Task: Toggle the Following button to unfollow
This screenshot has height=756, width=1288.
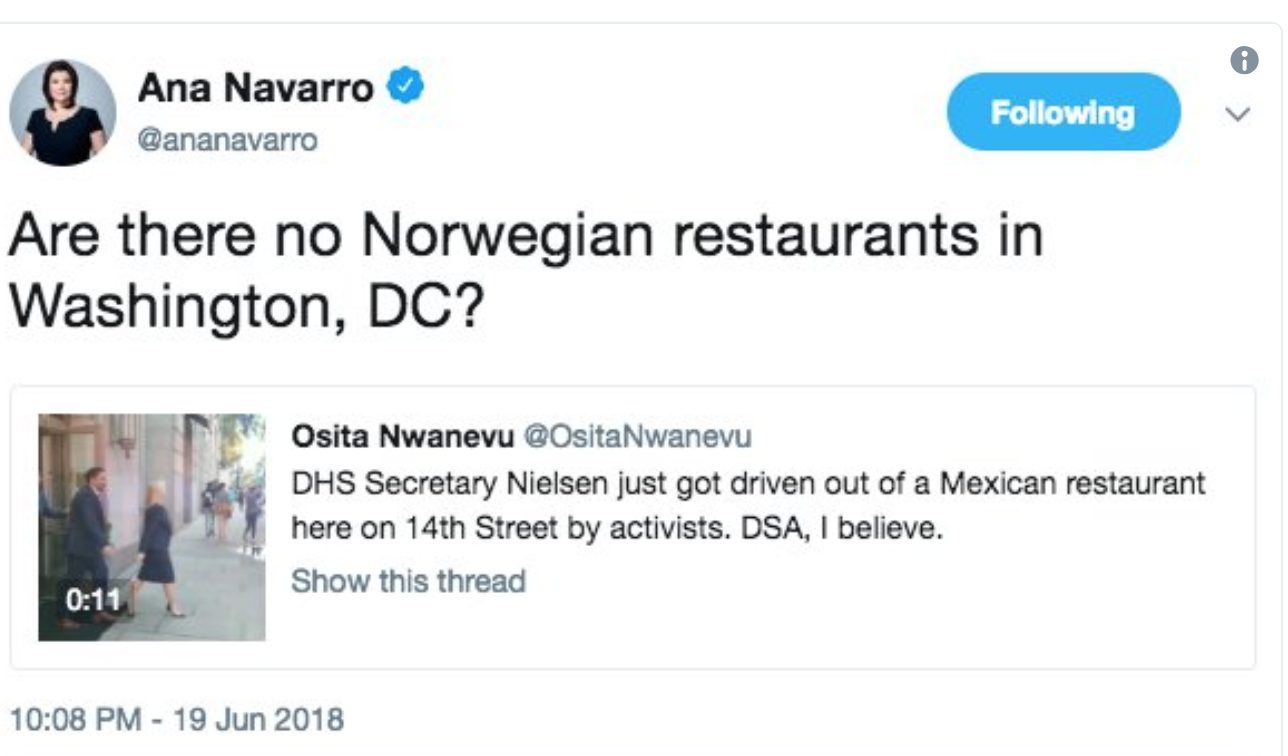Action: pyautogui.click(x=1063, y=112)
